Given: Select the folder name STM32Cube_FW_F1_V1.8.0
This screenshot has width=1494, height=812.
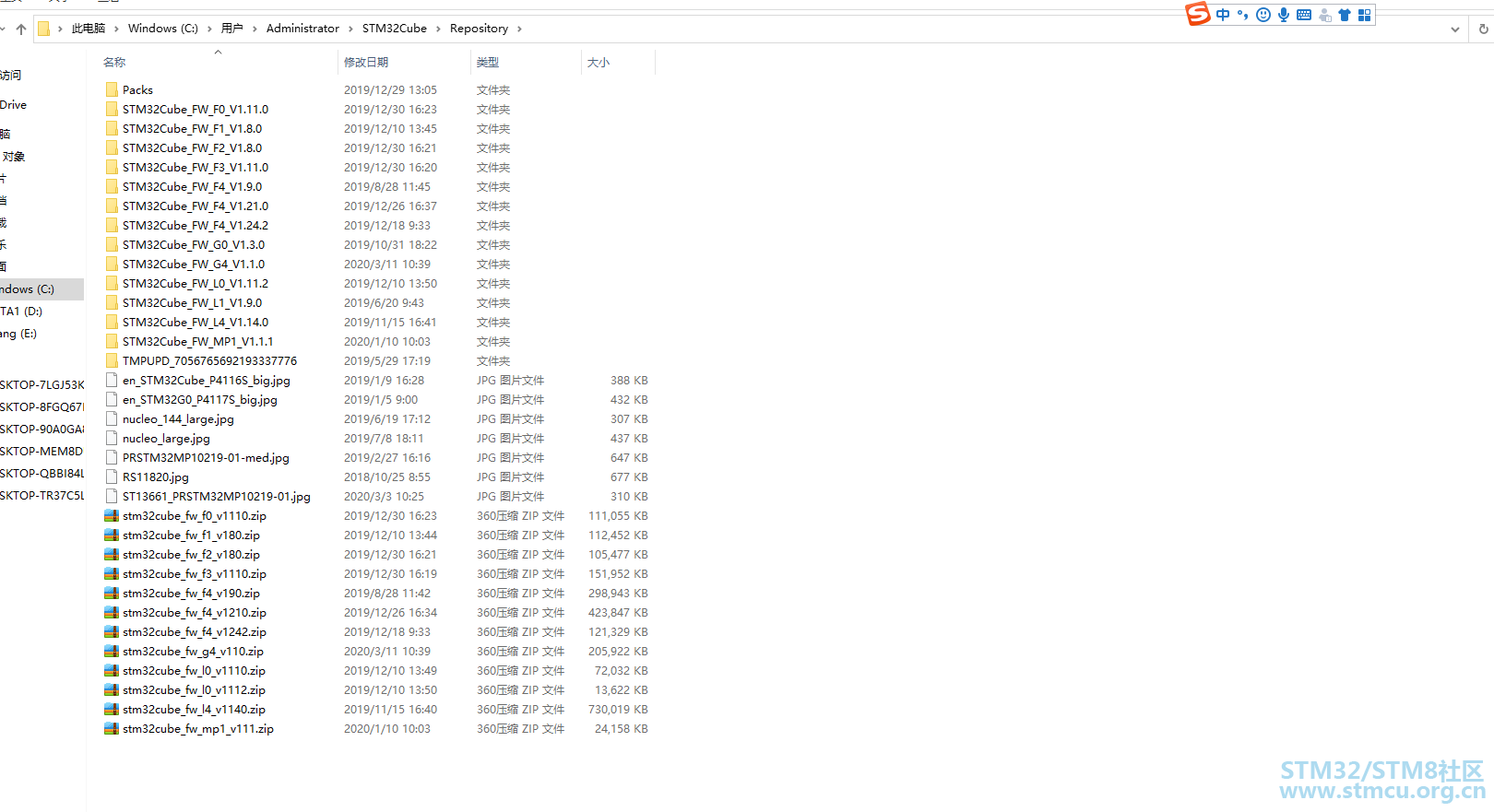Looking at the screenshot, I should point(192,128).
